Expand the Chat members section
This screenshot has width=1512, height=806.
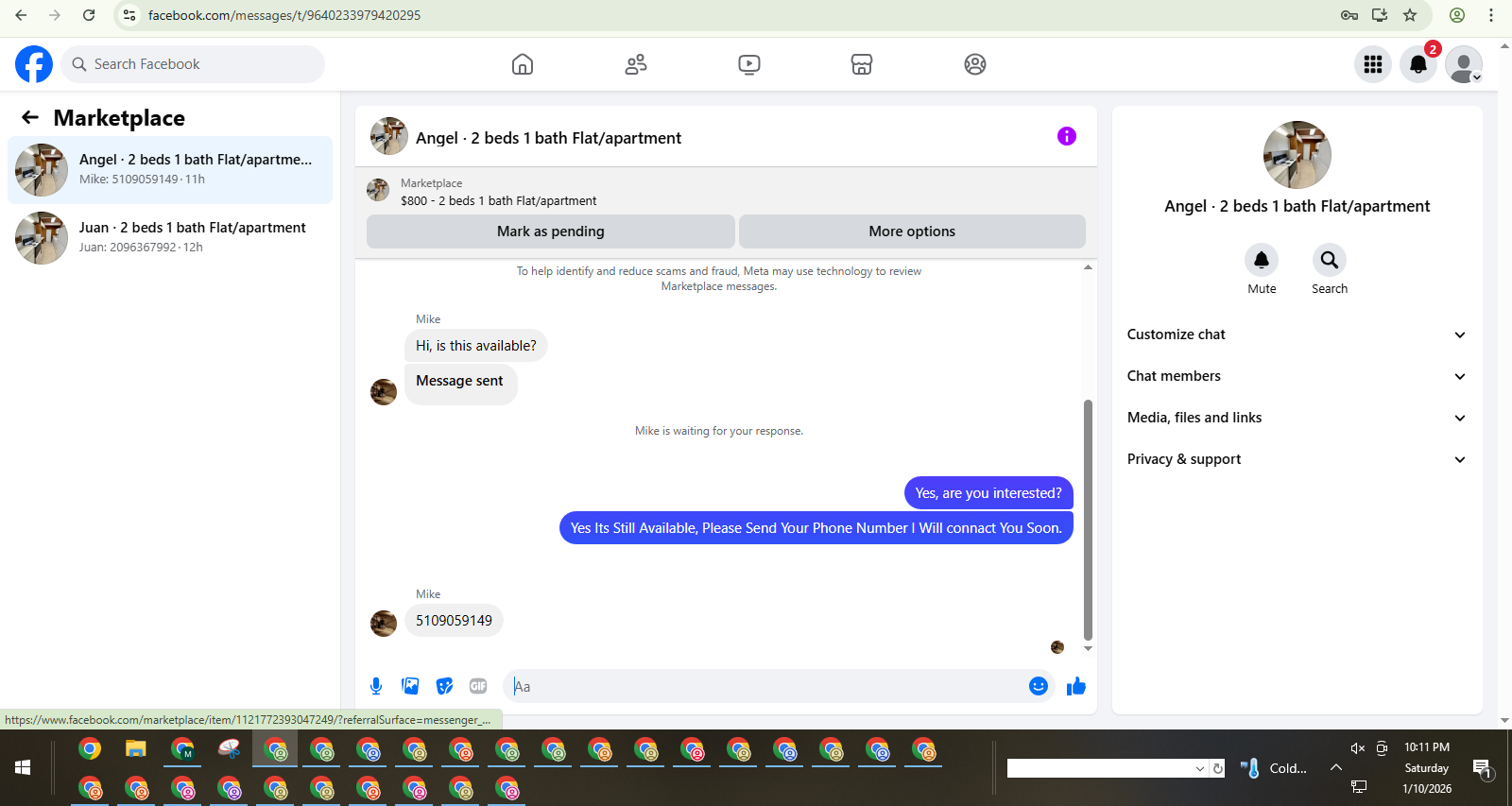(1297, 376)
